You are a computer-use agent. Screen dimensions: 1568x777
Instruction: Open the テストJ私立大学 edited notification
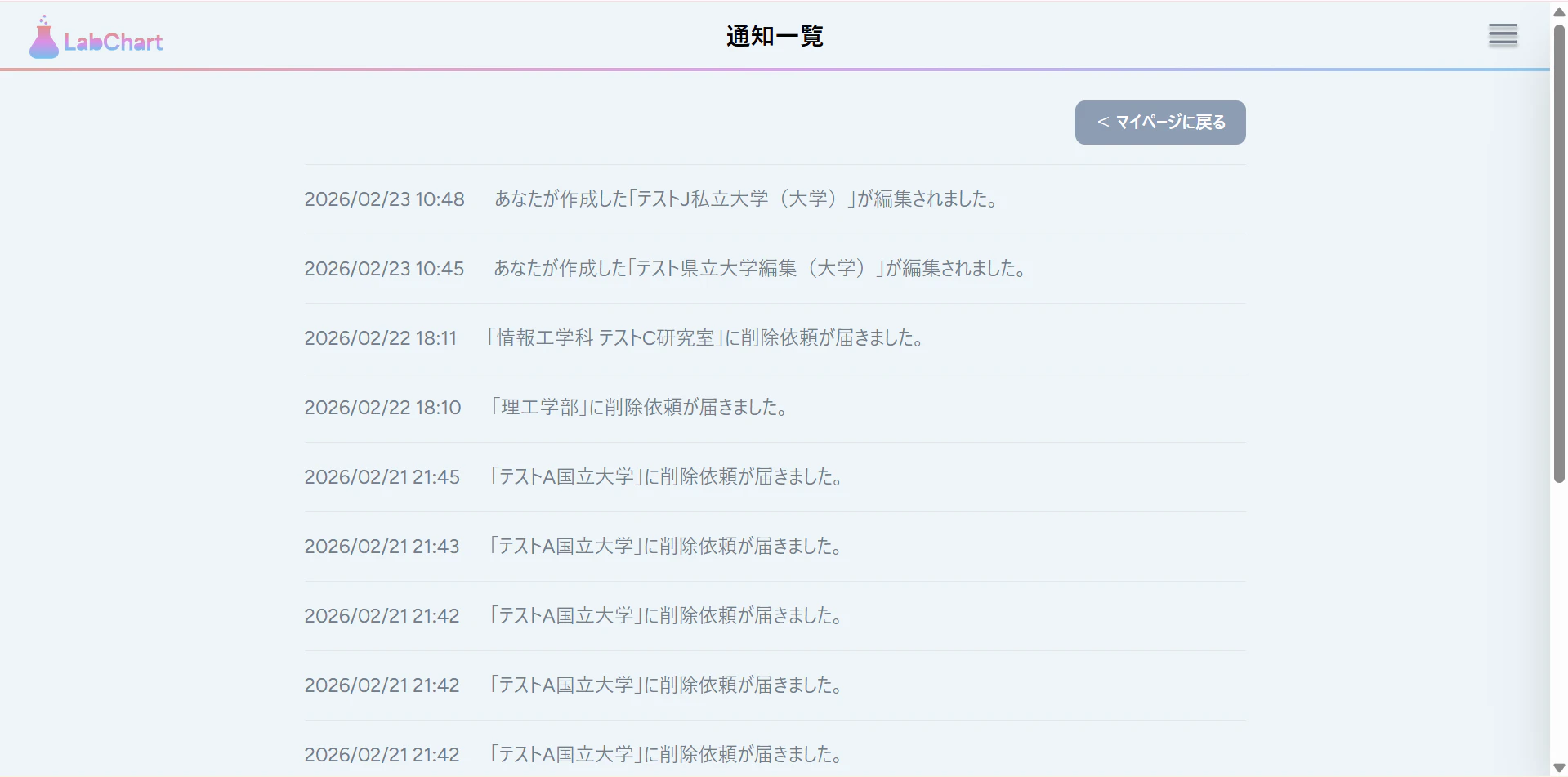746,199
